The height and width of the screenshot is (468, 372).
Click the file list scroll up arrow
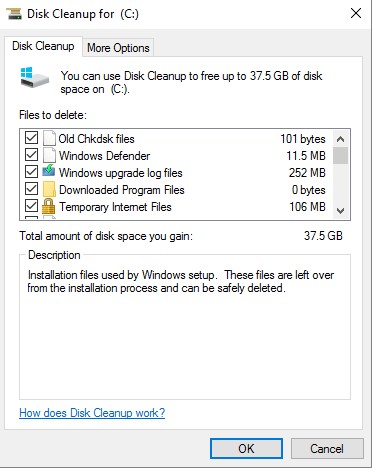click(x=340, y=139)
